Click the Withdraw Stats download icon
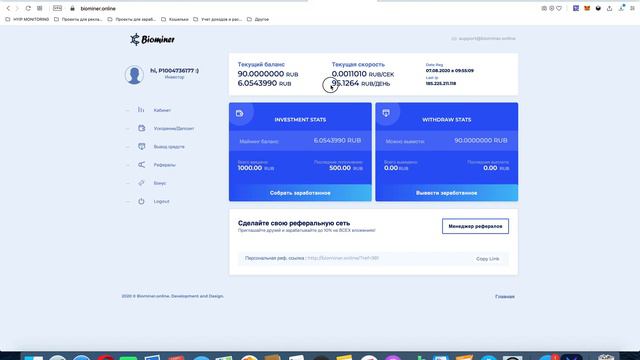This screenshot has height=360, width=640. click(386, 113)
